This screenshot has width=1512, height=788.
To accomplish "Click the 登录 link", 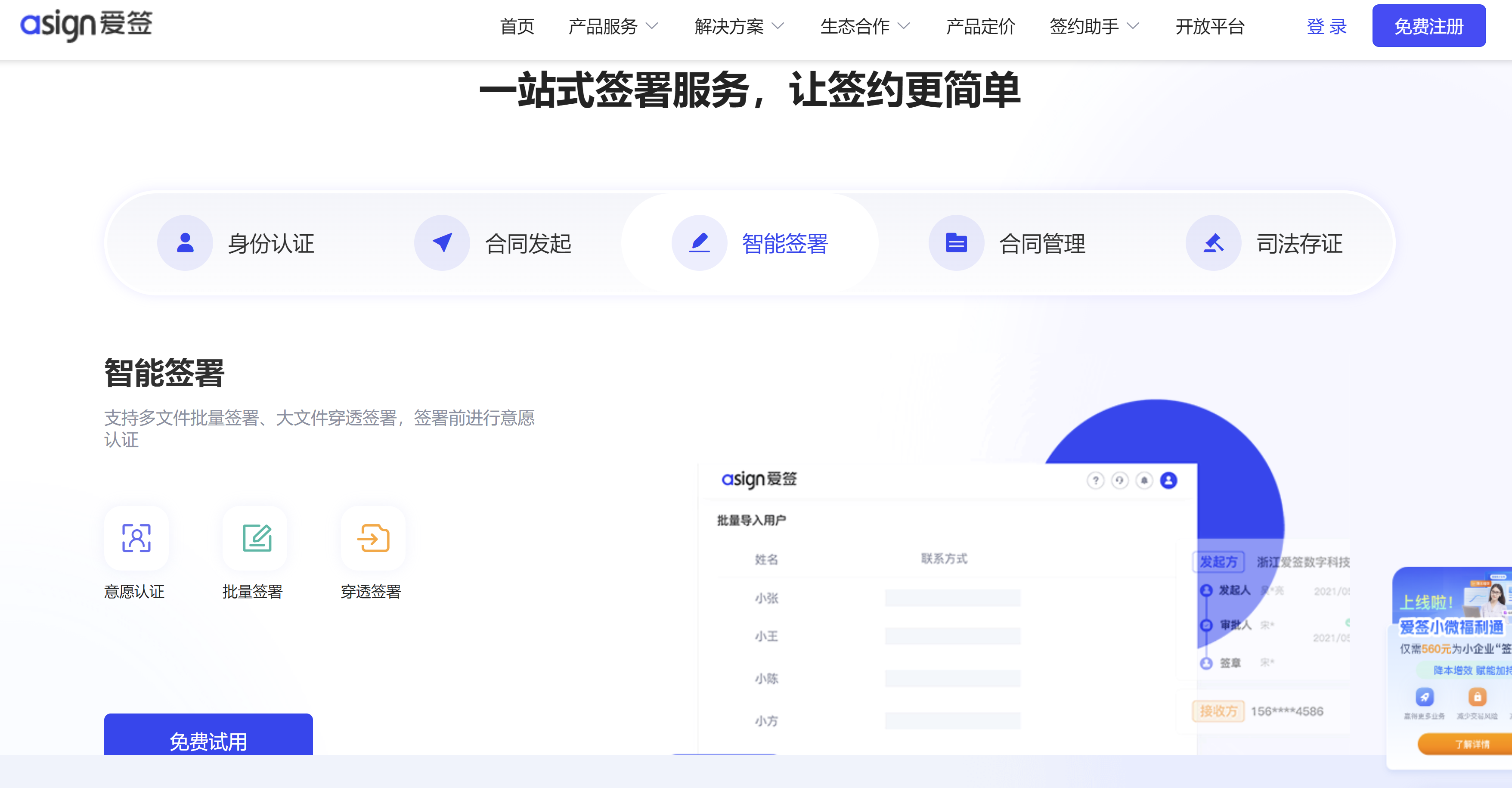I will pos(1326,26).
